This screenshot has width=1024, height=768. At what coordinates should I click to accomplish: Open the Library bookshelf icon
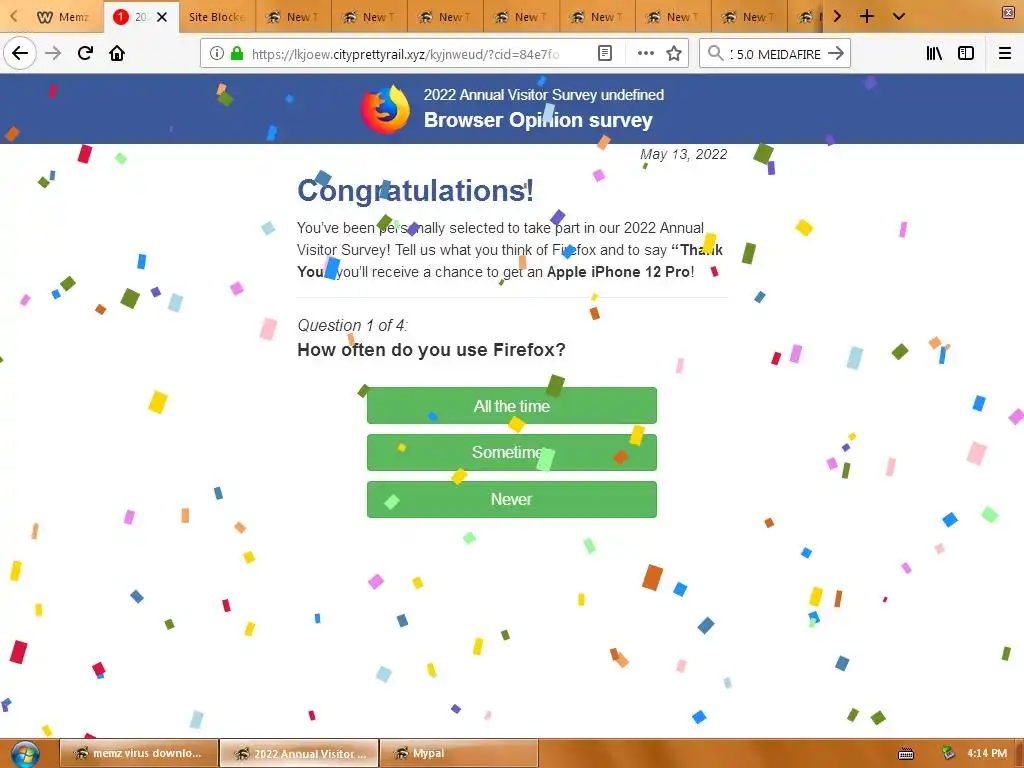click(934, 54)
